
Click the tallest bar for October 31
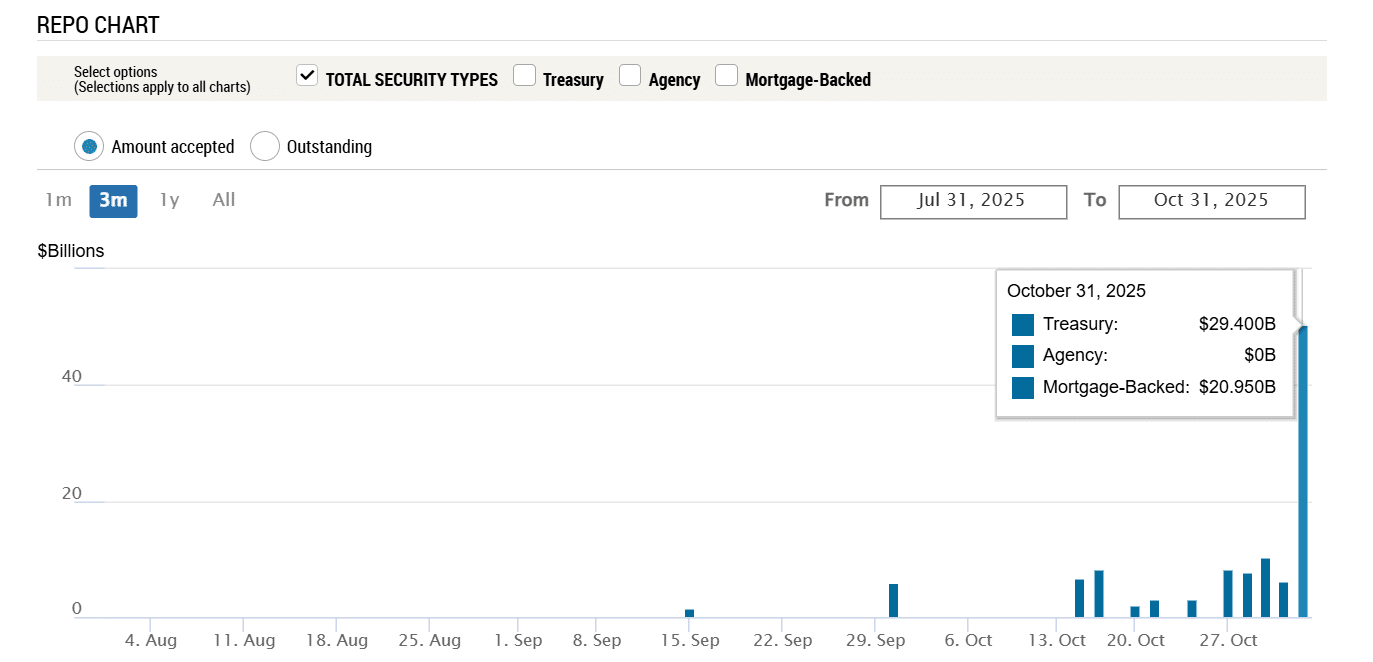coord(1303,470)
